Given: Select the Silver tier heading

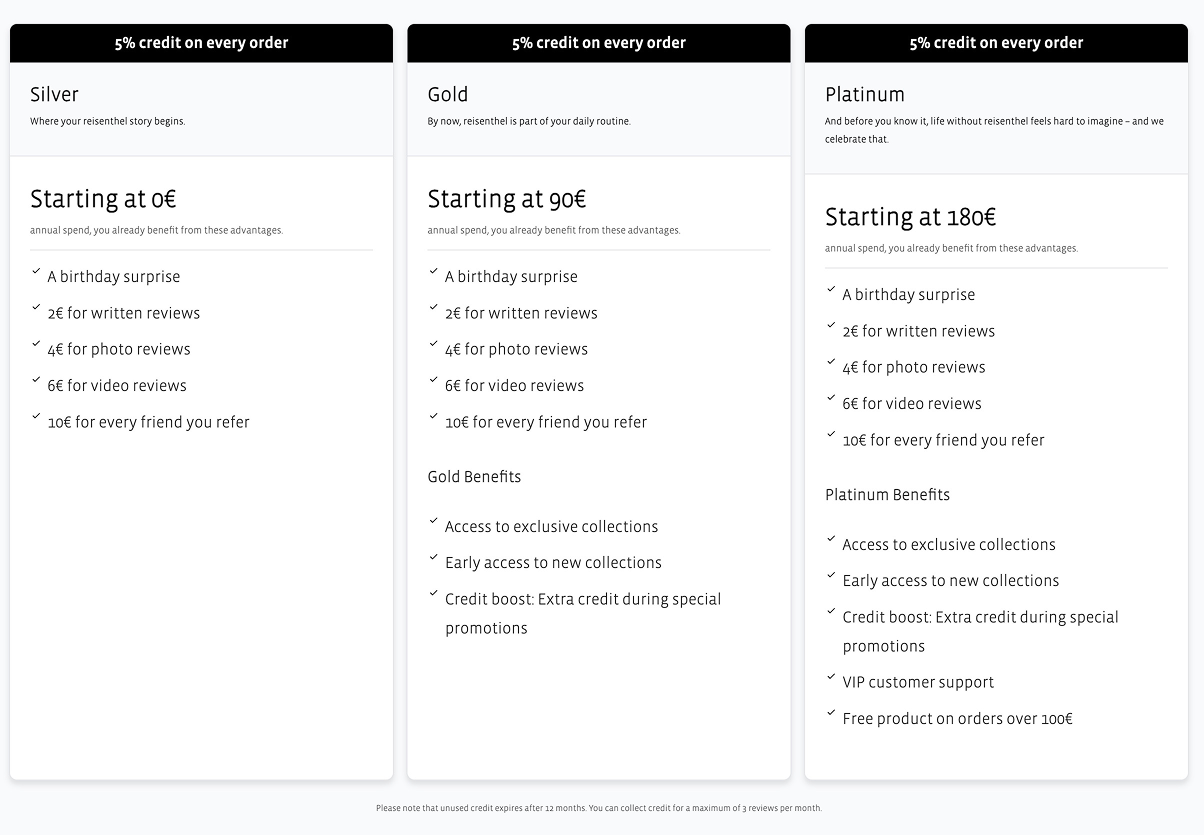Looking at the screenshot, I should coord(54,95).
